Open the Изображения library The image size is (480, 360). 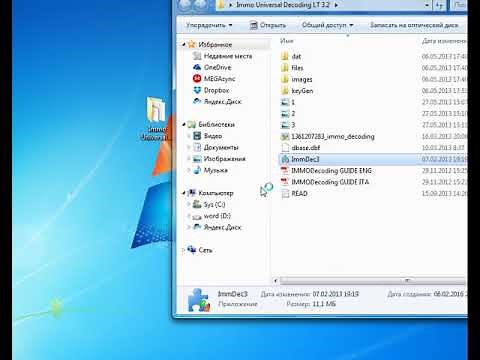(225, 159)
